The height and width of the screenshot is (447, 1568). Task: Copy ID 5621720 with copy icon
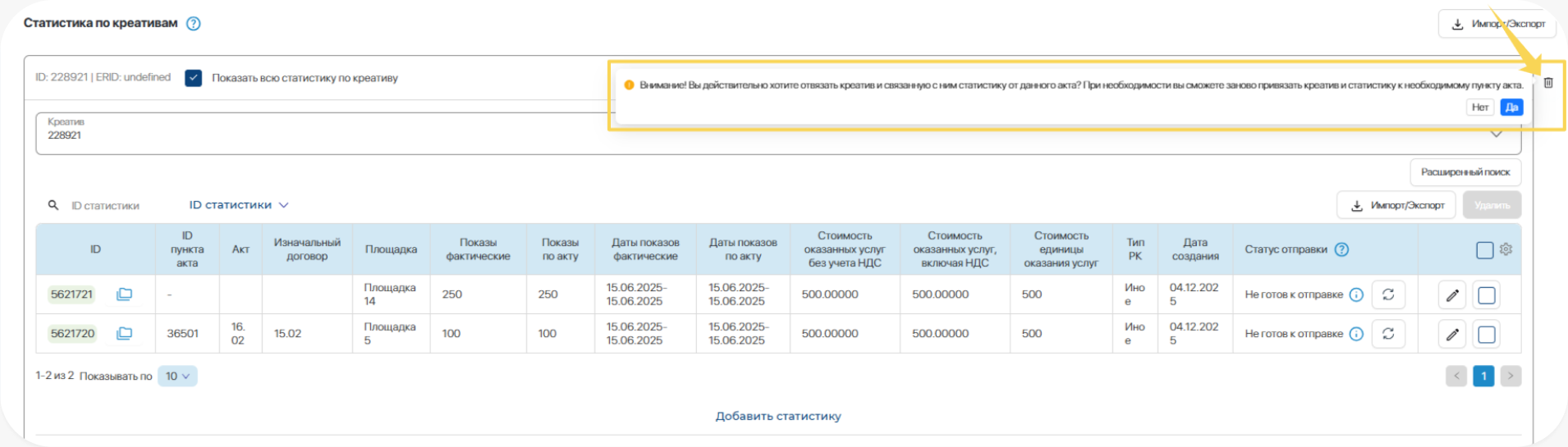click(124, 334)
